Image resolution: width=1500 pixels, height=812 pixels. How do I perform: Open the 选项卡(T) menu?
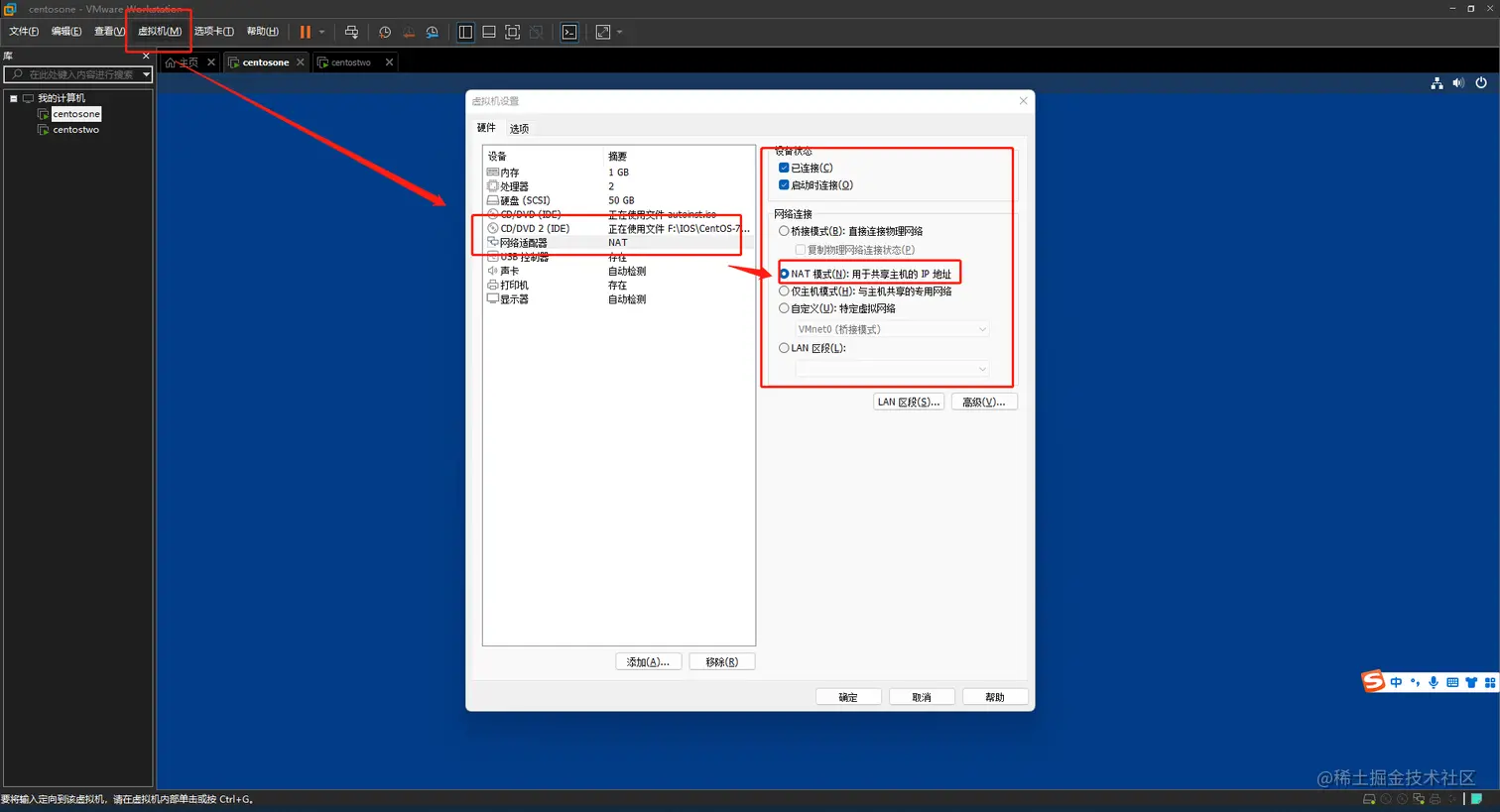[x=214, y=32]
